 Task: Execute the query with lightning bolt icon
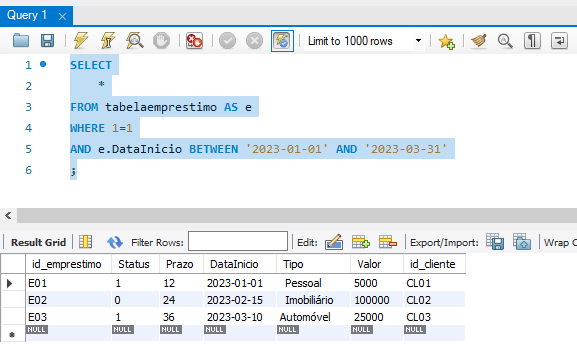point(81,40)
